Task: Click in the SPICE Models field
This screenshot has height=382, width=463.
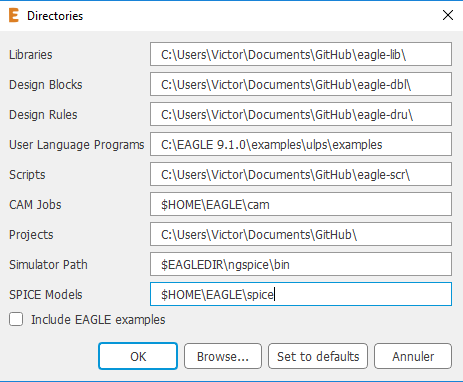Action: pyautogui.click(x=301, y=294)
